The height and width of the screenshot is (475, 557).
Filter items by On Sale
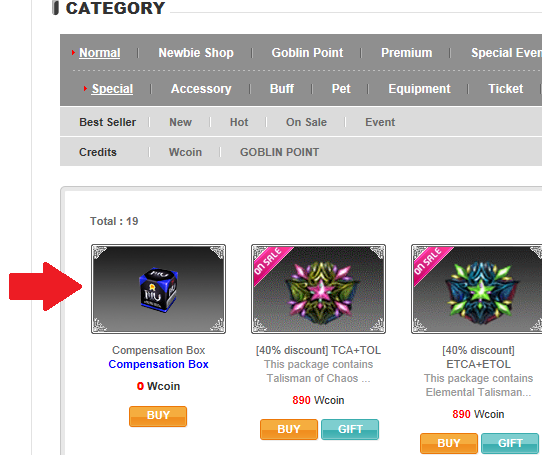coord(306,122)
